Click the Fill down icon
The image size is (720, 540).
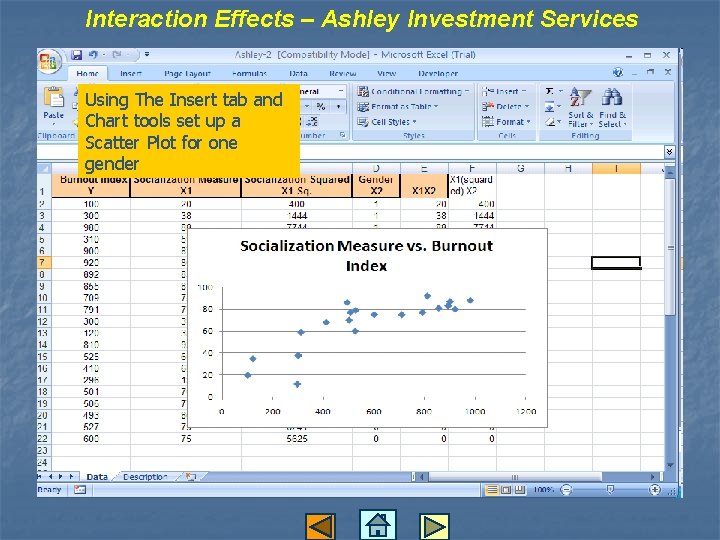coord(550,107)
